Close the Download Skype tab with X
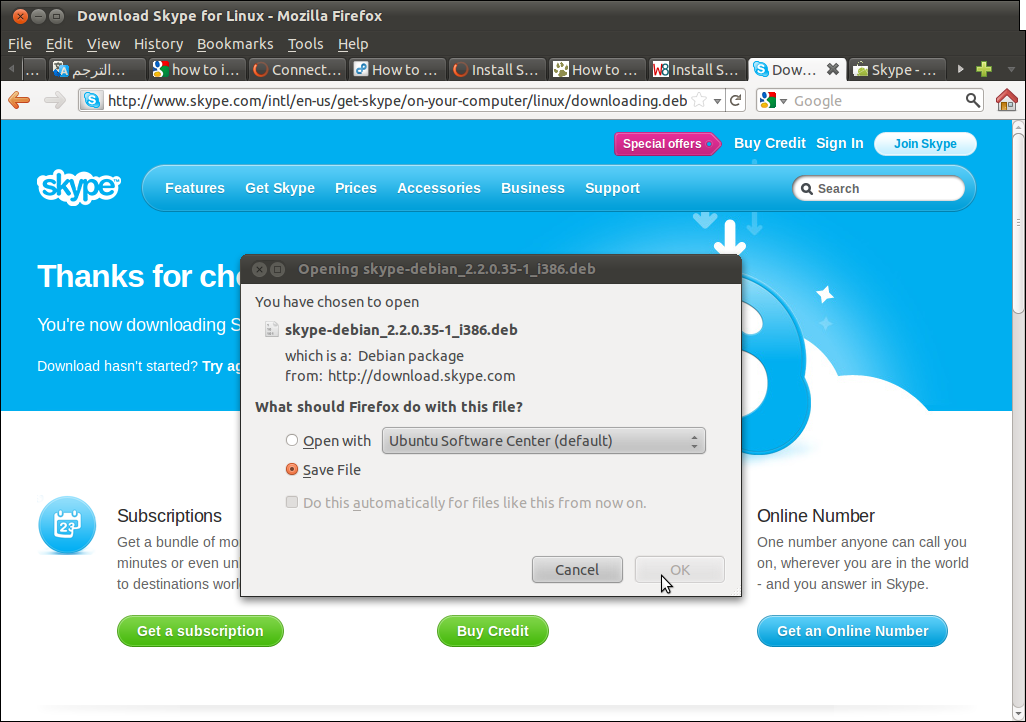This screenshot has width=1026, height=722. tap(832, 69)
